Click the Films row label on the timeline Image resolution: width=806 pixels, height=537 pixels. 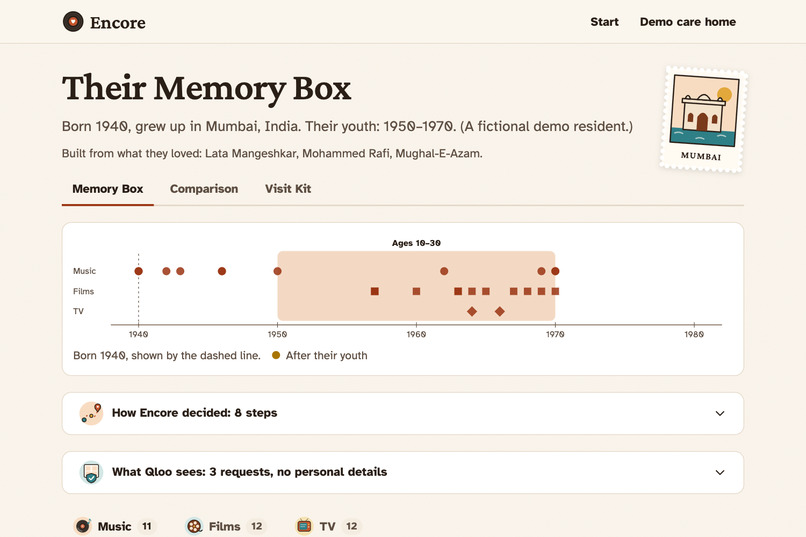click(x=83, y=291)
